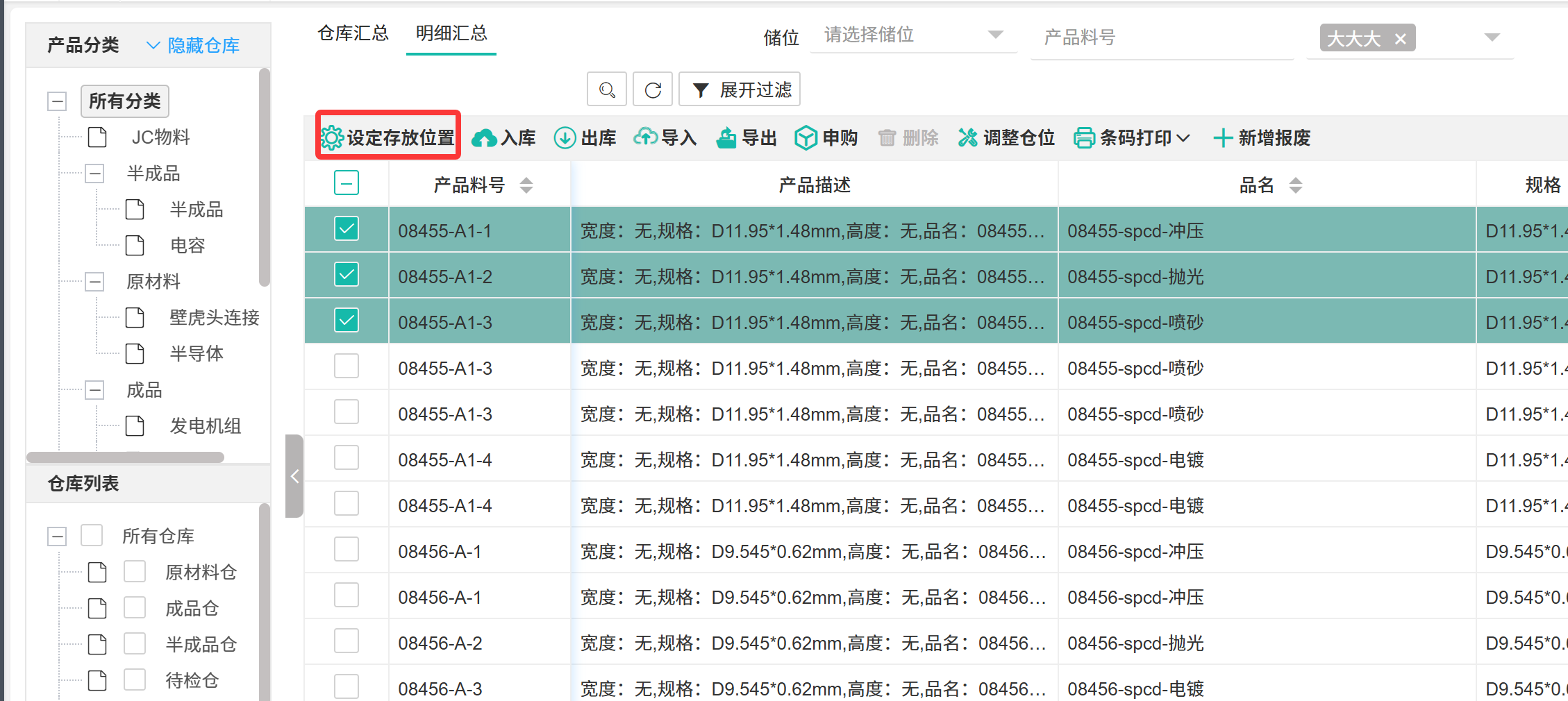Click the 展开过滤 filter button
The width and height of the screenshot is (1568, 701).
[740, 90]
